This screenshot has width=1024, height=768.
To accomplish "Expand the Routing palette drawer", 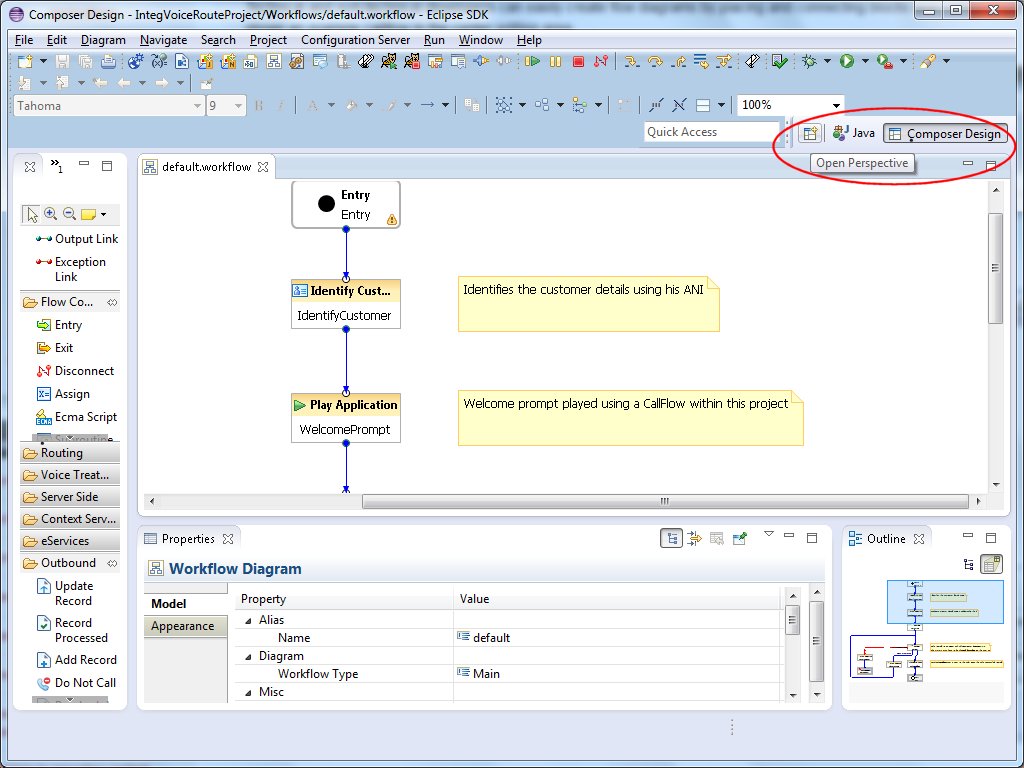I will coord(70,453).
